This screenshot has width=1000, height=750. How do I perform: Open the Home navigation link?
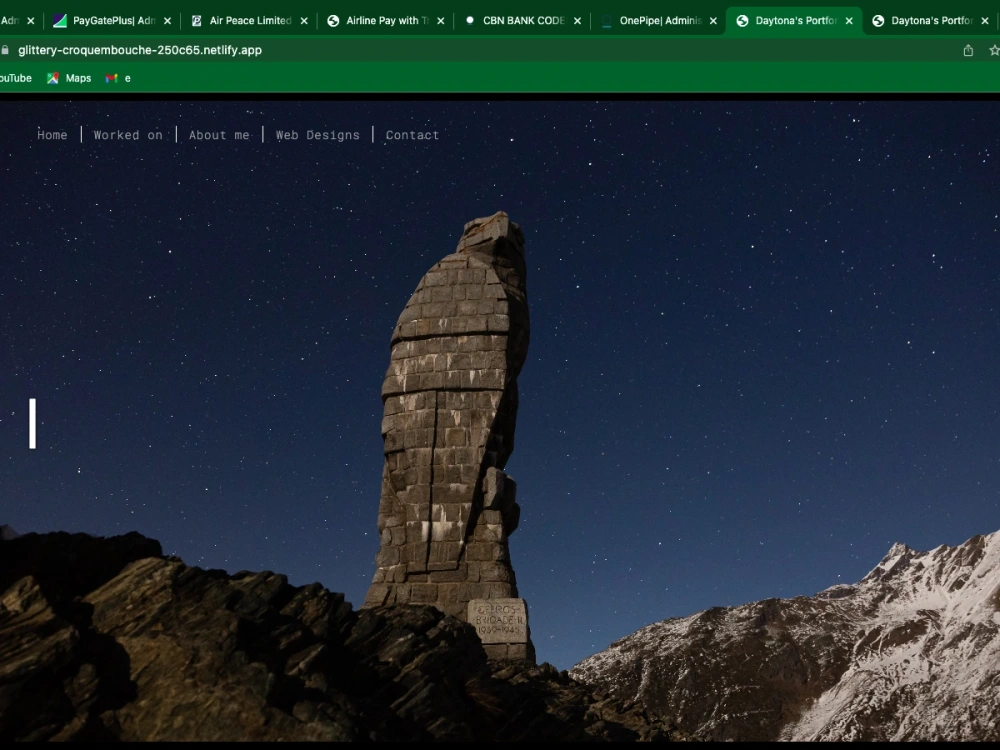[x=52, y=135]
